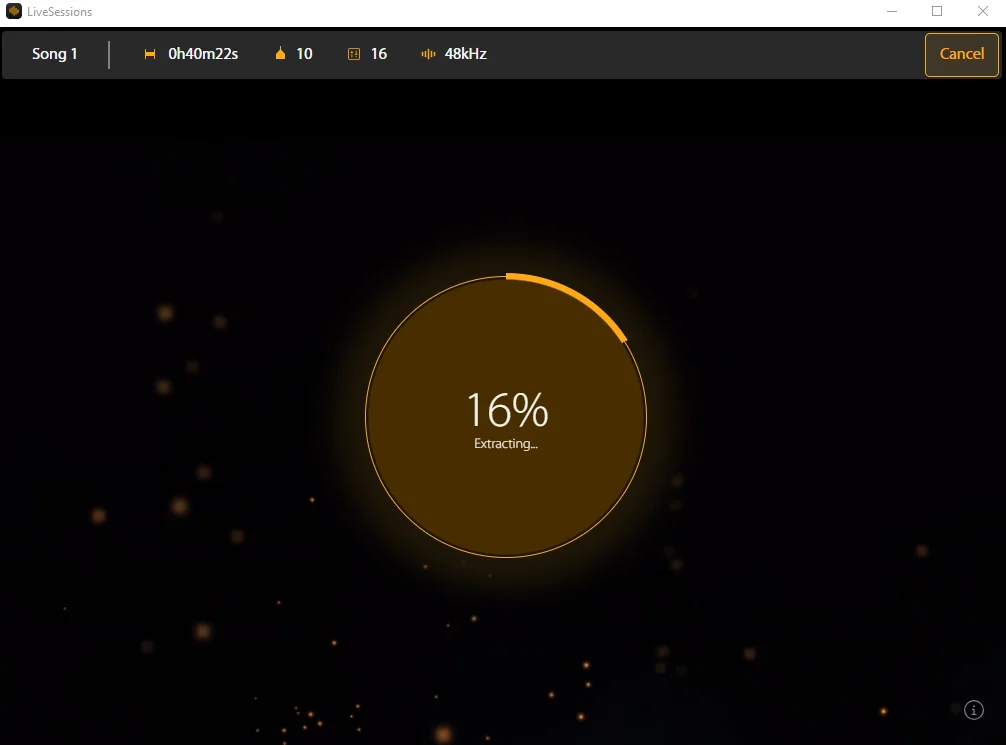Click the duration icon beside 0h40m22s
This screenshot has height=745, width=1006.
tap(149, 54)
